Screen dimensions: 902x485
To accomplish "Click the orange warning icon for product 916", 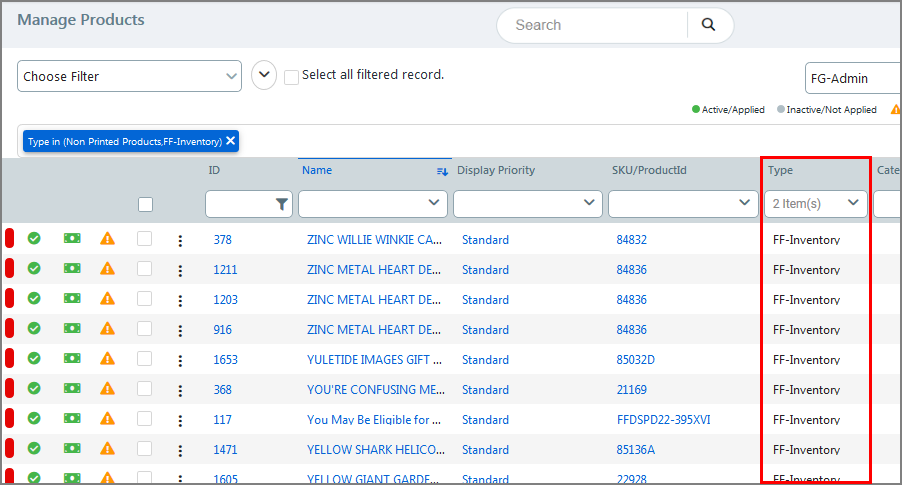I will pyautogui.click(x=107, y=329).
